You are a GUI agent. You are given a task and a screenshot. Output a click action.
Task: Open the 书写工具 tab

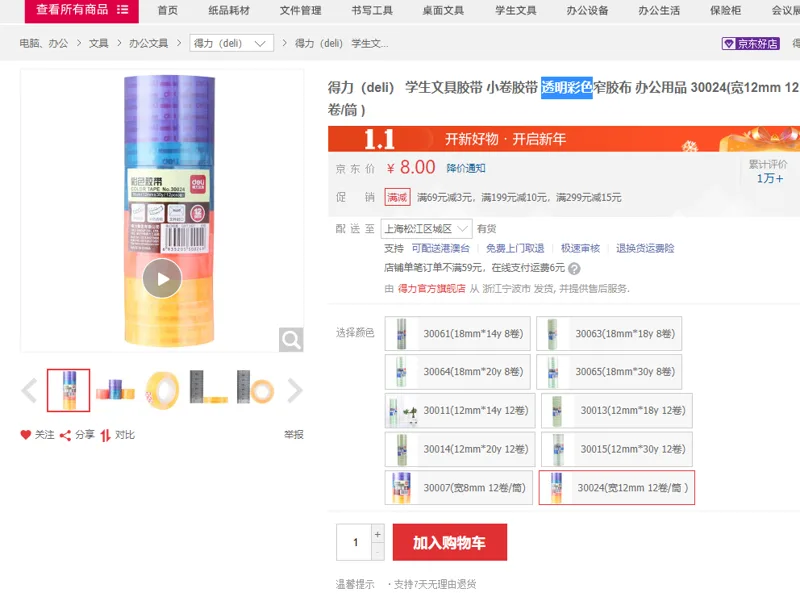coord(372,10)
